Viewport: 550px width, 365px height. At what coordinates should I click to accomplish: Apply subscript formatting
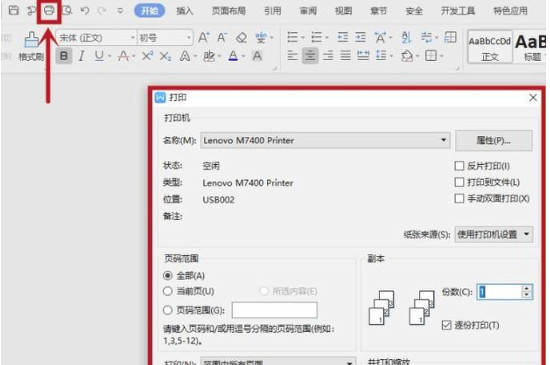(165, 56)
